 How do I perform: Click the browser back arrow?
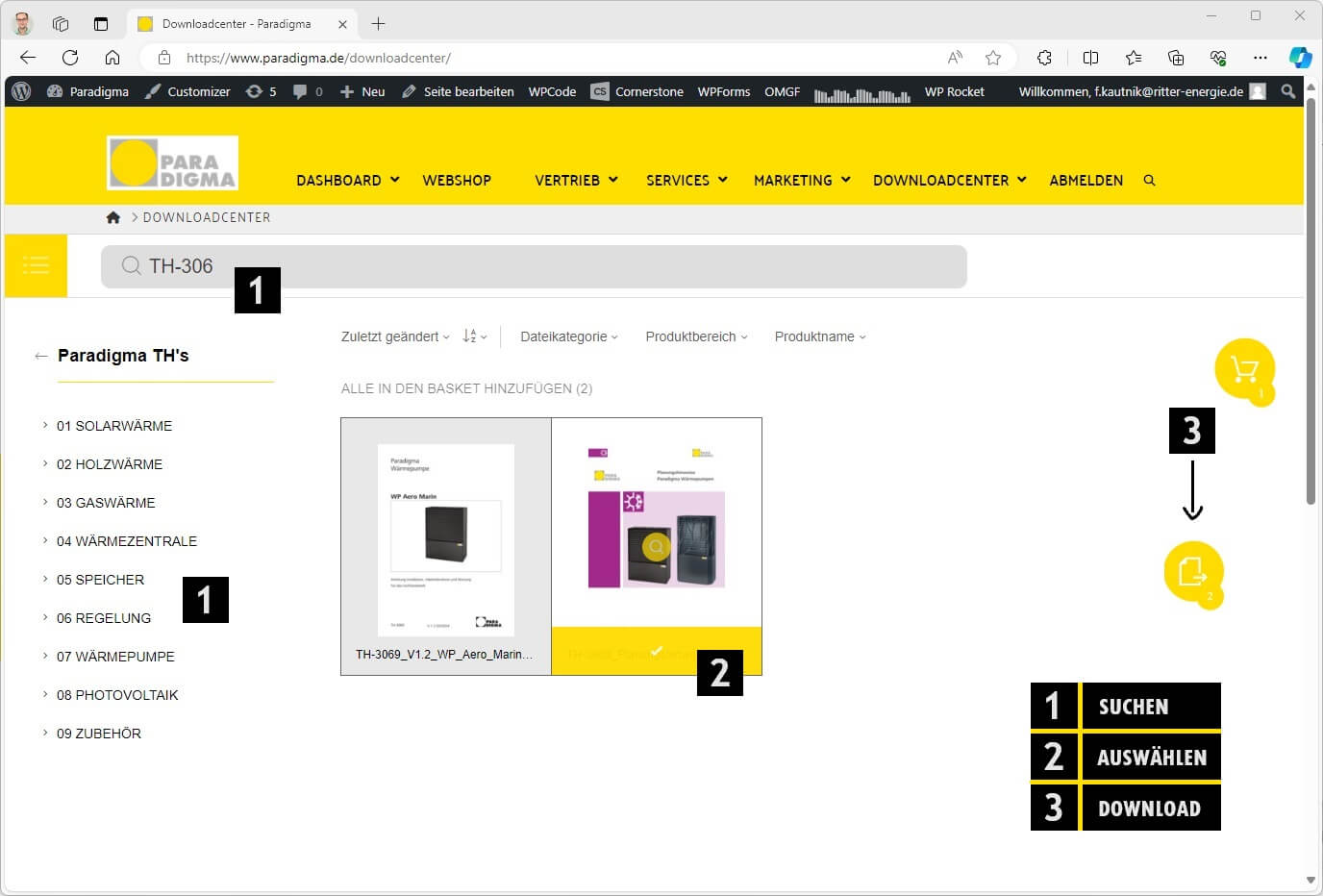coord(28,58)
